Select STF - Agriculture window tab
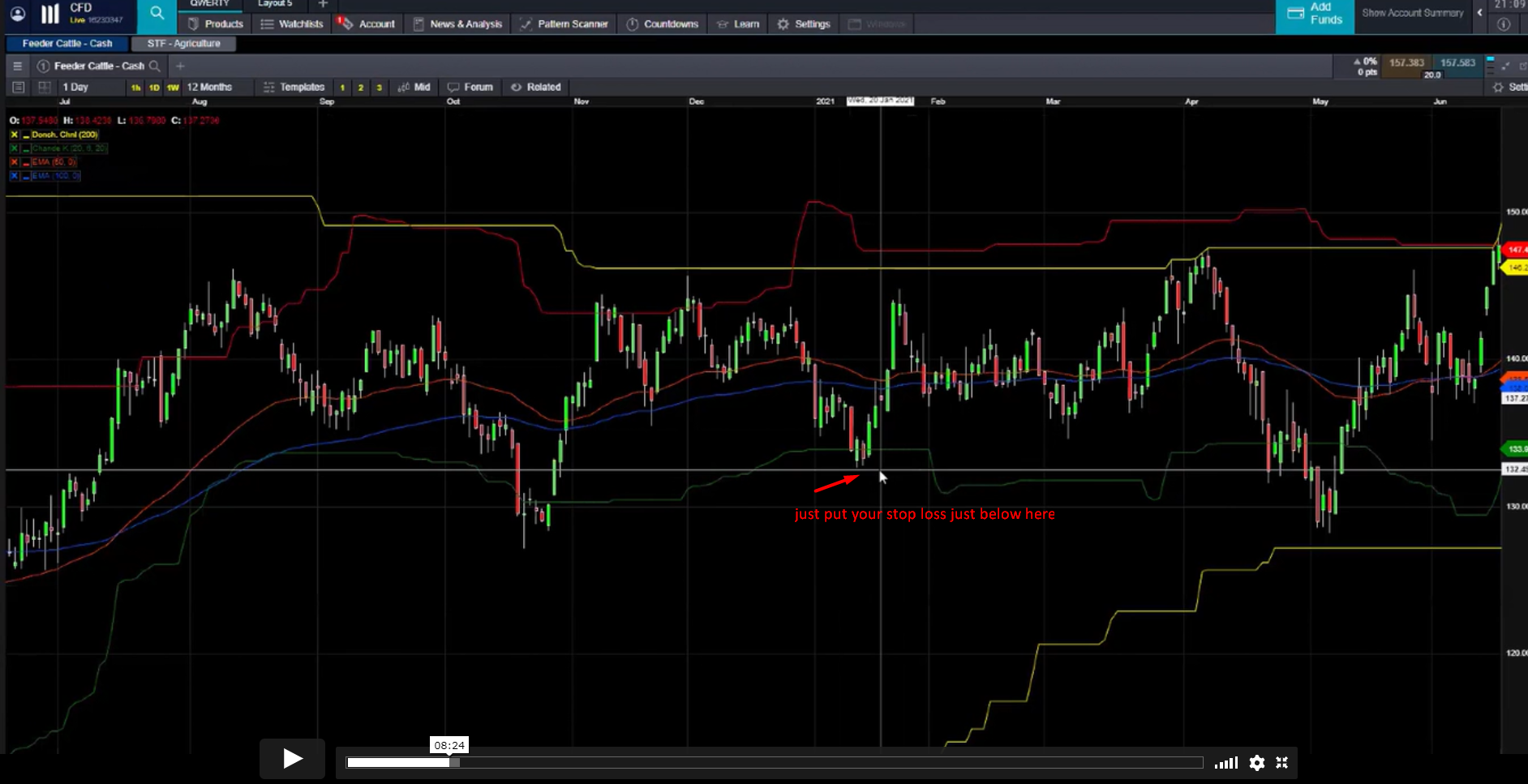Viewport: 1528px width, 784px height. [x=184, y=44]
